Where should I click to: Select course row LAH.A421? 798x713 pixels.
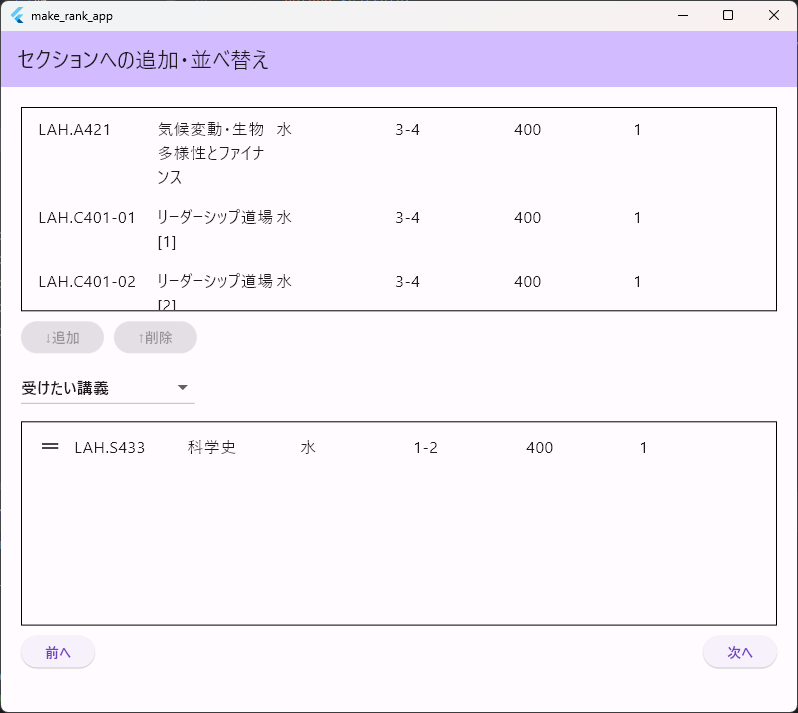point(74,130)
